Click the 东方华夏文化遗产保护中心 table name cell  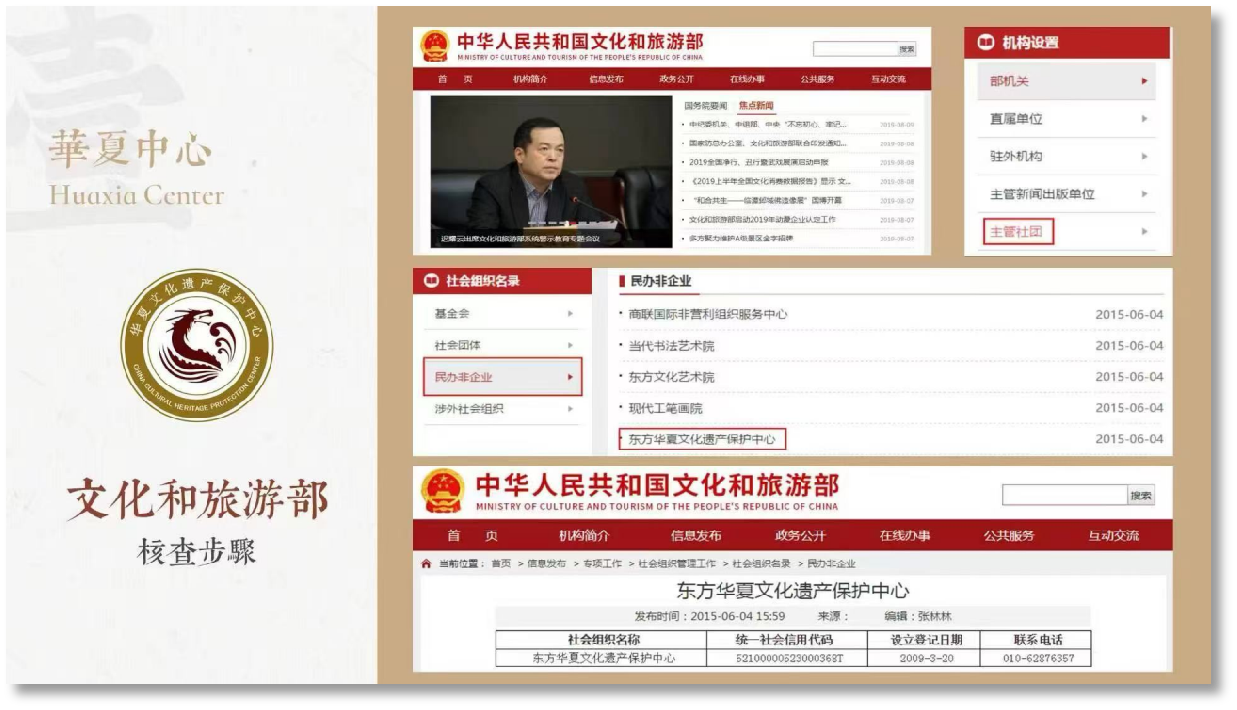[603, 658]
